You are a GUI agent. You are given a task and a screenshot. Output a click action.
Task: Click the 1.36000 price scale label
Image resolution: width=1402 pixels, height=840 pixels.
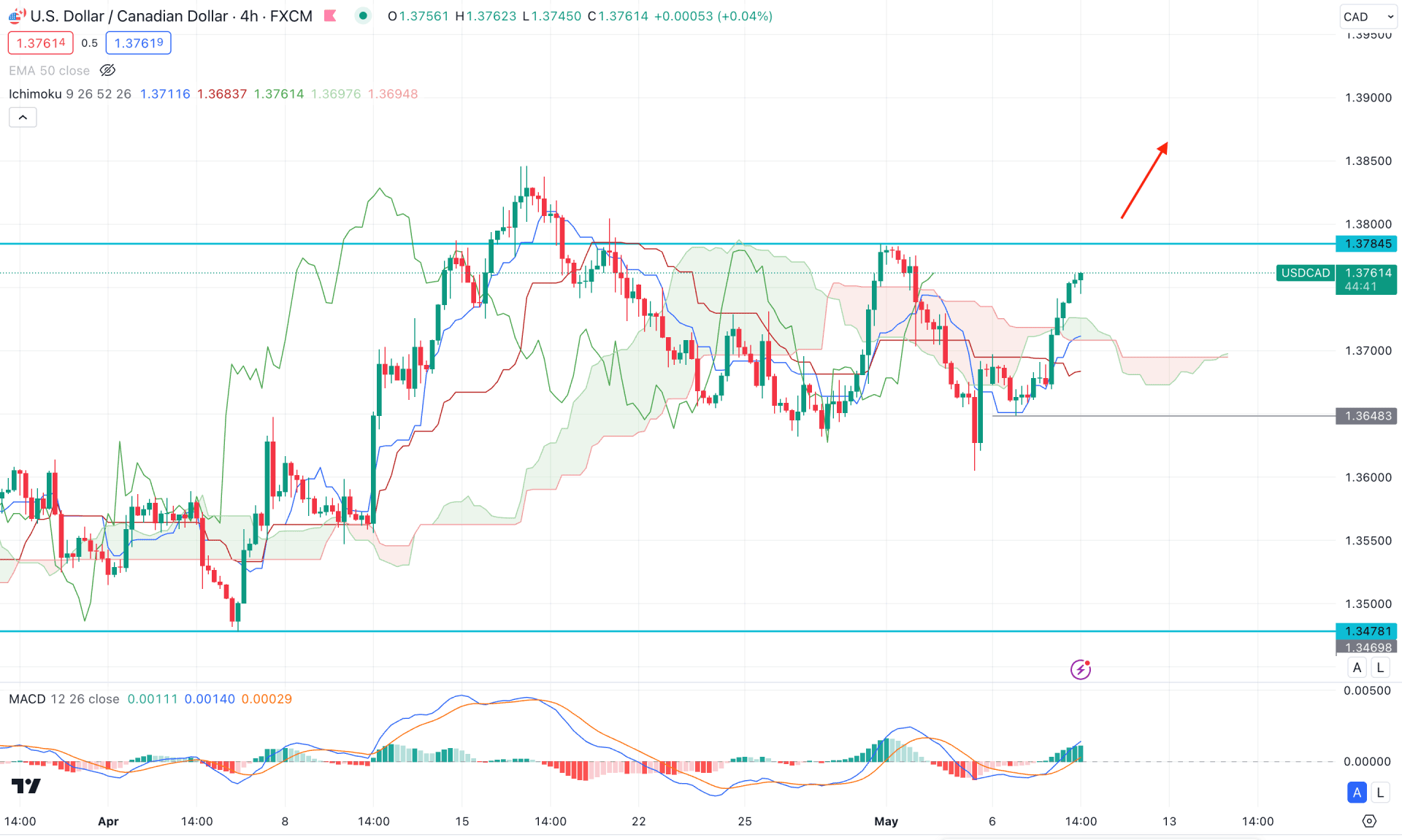[x=1368, y=477]
